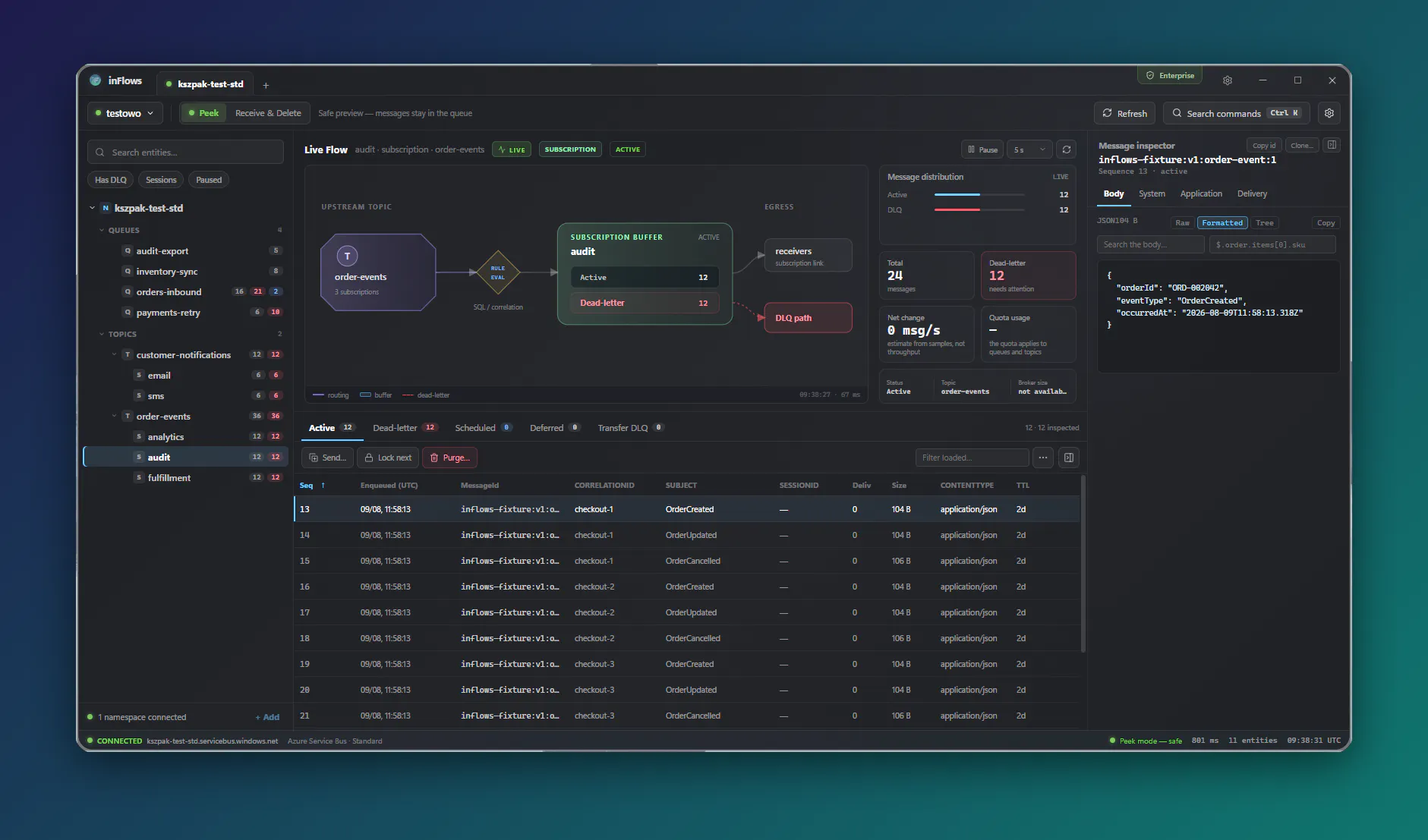Focus the Search entities input
Image resolution: width=1428 pixels, height=840 pixels.
(186, 153)
